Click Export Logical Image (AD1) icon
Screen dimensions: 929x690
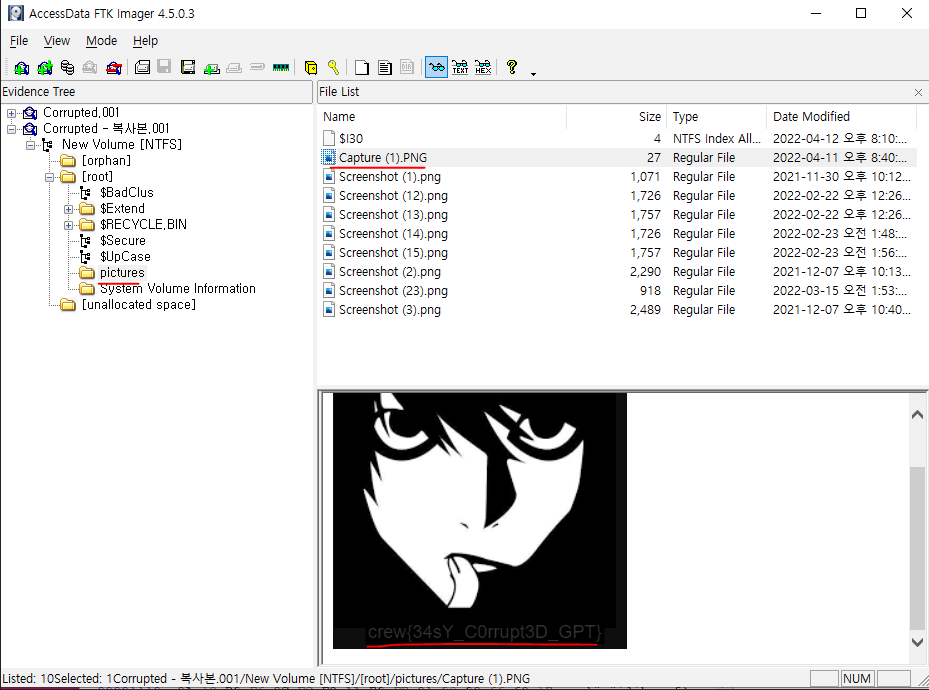[x=188, y=68]
